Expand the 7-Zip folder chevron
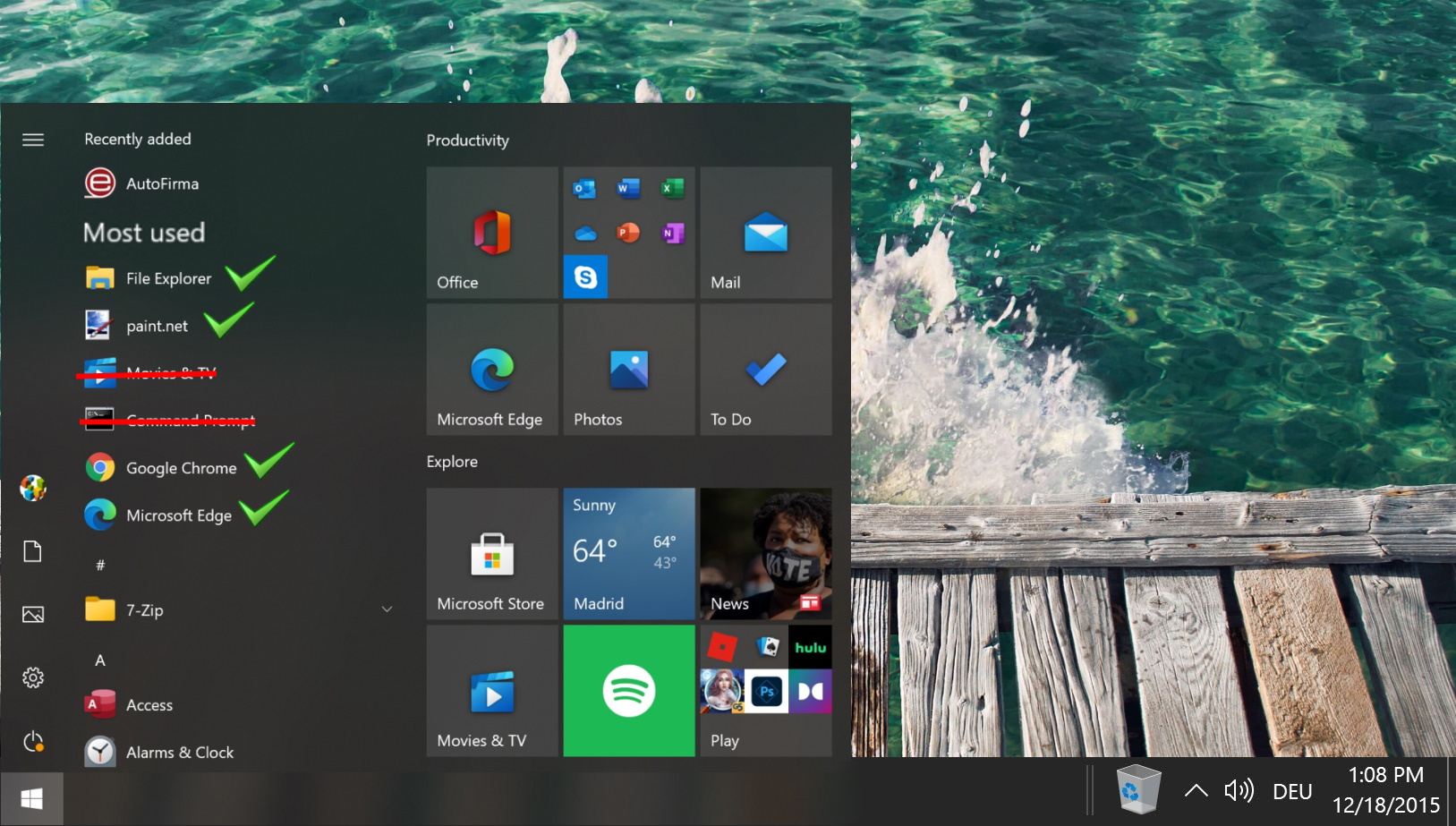 pyautogui.click(x=387, y=609)
